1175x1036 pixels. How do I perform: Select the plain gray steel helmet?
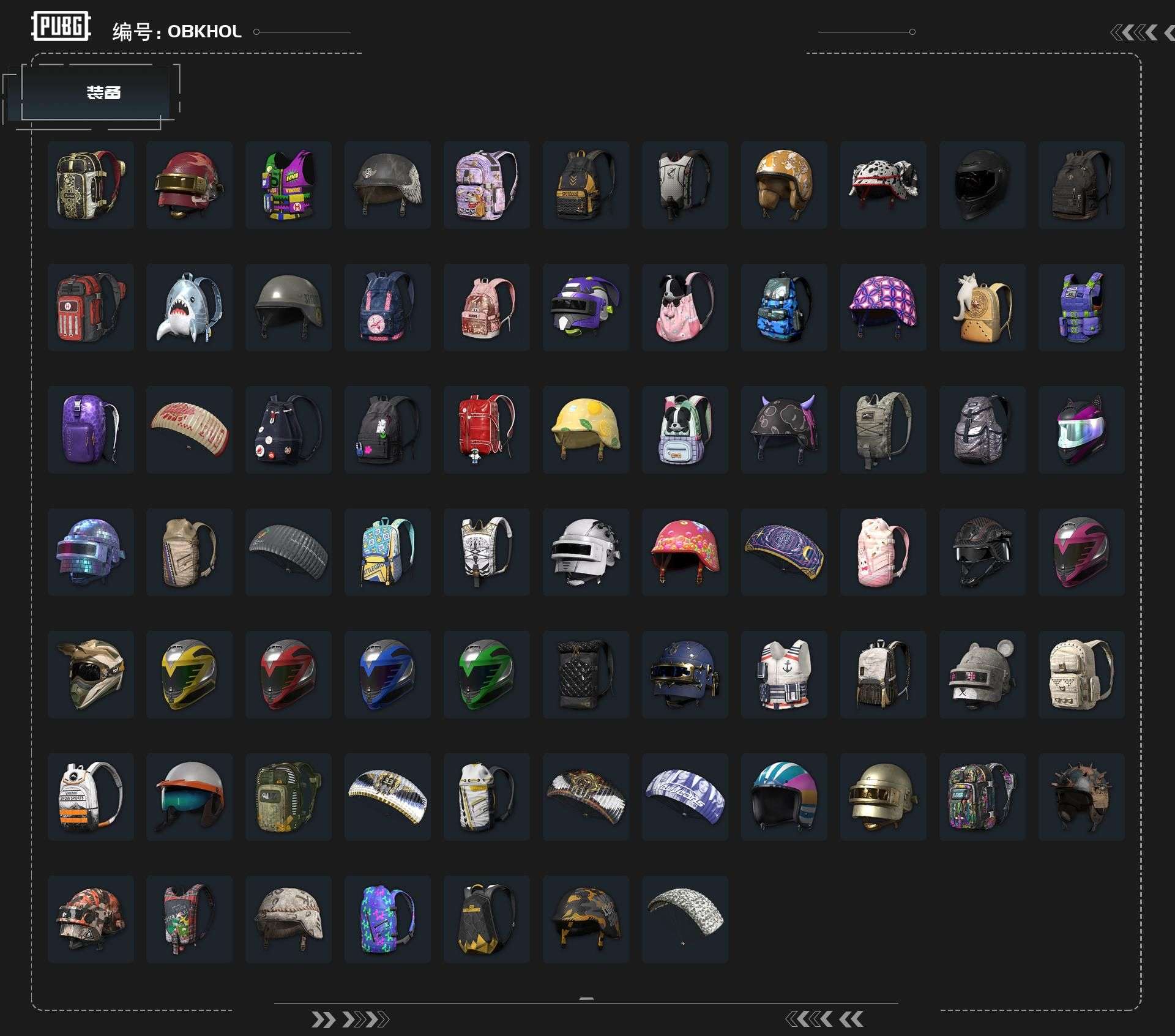289,307
